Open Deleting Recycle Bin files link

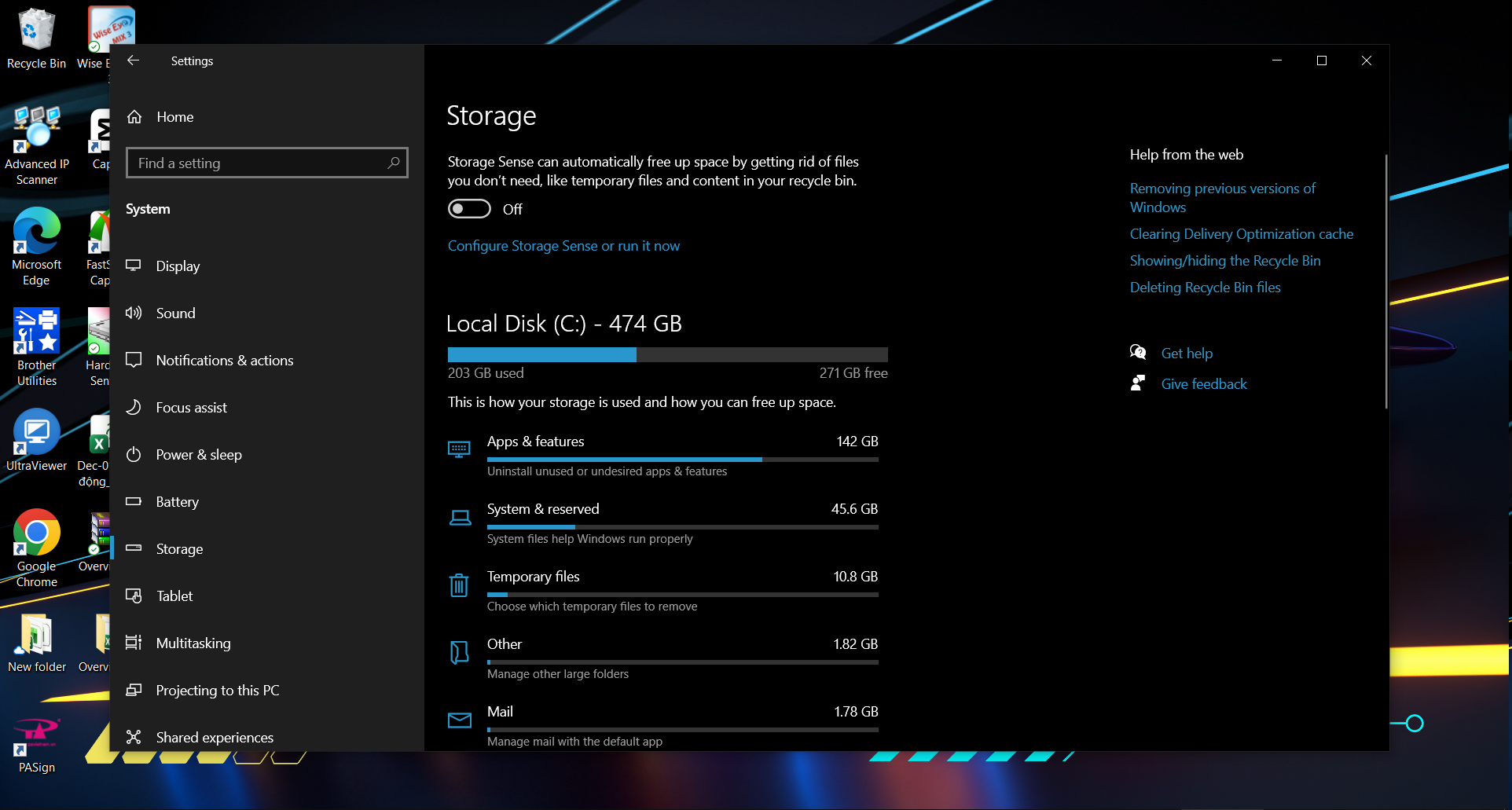tap(1206, 288)
